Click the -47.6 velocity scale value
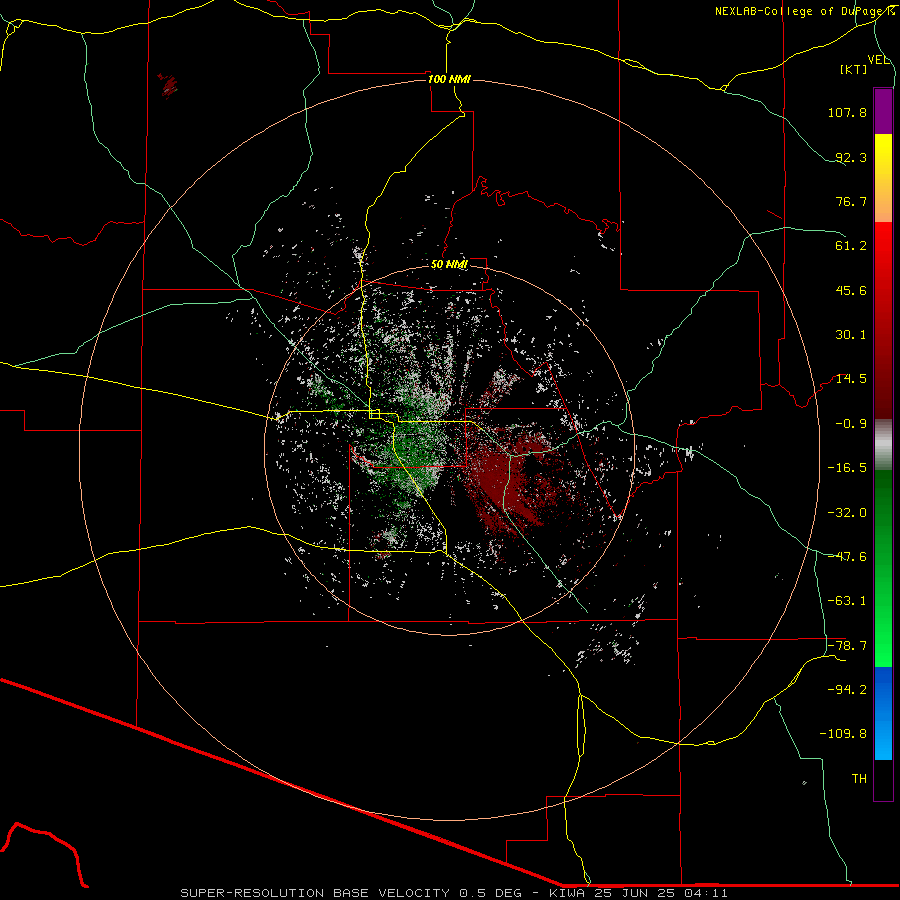Image resolution: width=900 pixels, height=900 pixels. [x=847, y=557]
